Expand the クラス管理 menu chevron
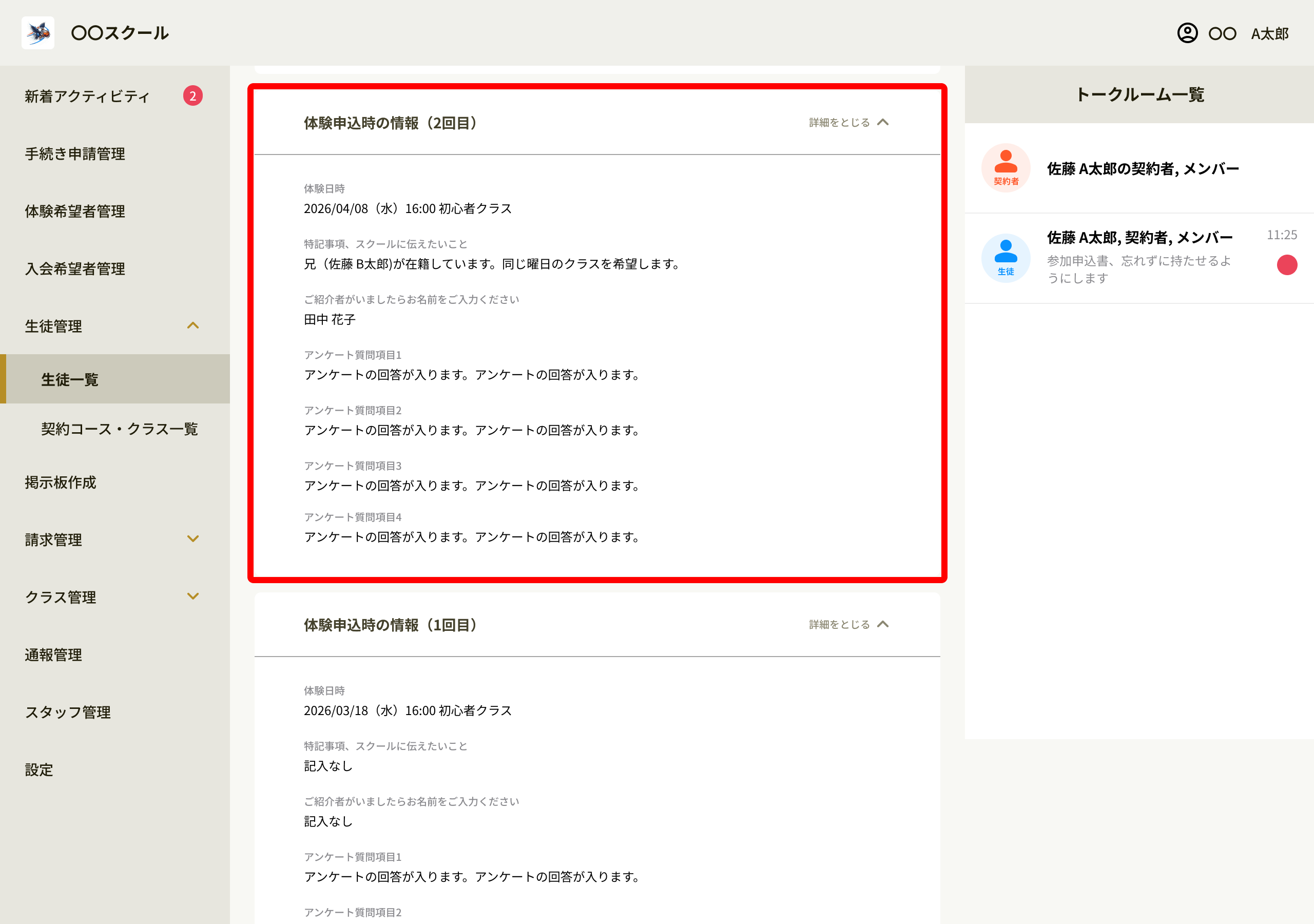 [x=193, y=596]
